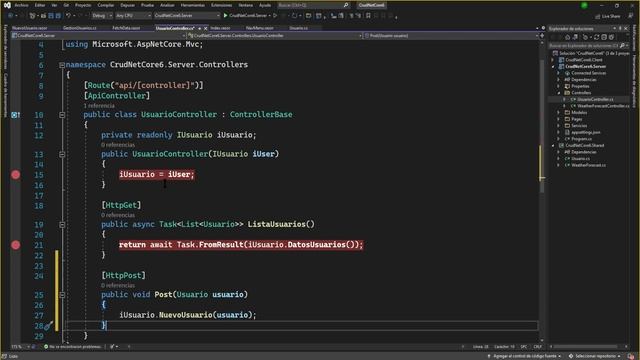
Task: Click the Save All toolbar icon
Action: tap(58, 16)
